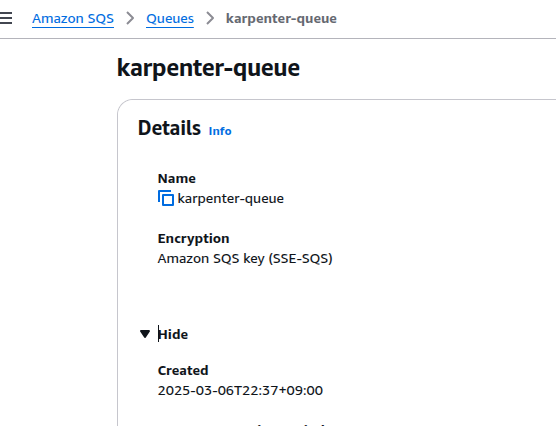Collapse details using the Hide triangle
Image resolution: width=556 pixels, height=426 pixels.
[145, 334]
